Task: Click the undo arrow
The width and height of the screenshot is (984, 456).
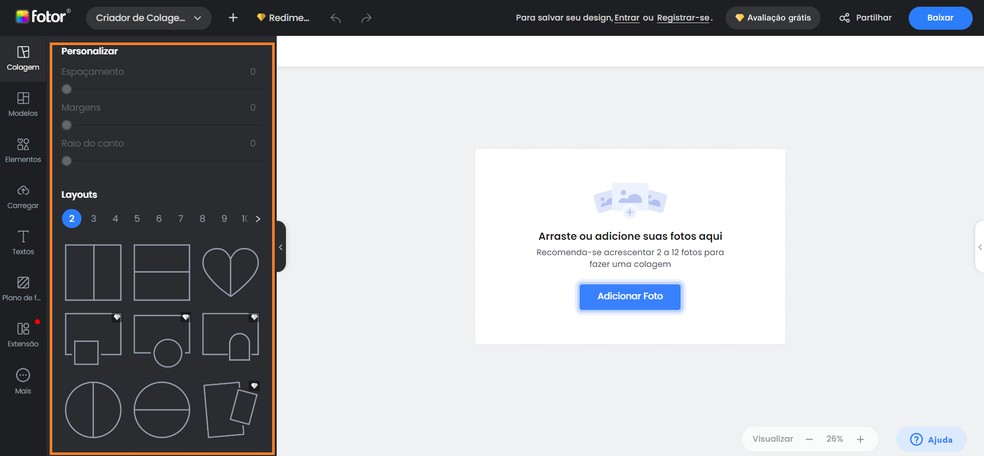Action: pyautogui.click(x=336, y=18)
